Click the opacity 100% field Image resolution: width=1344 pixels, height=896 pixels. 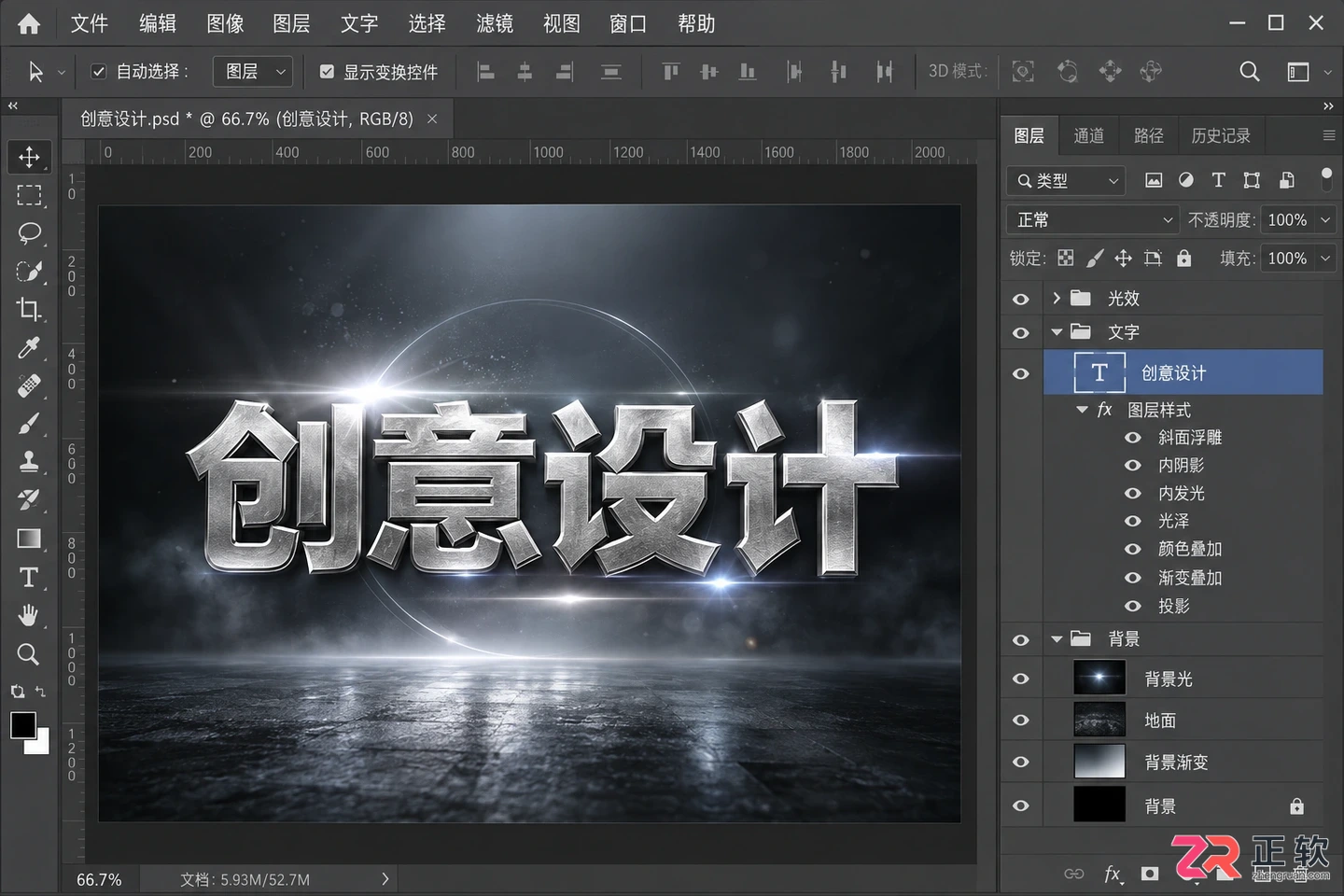click(1288, 219)
